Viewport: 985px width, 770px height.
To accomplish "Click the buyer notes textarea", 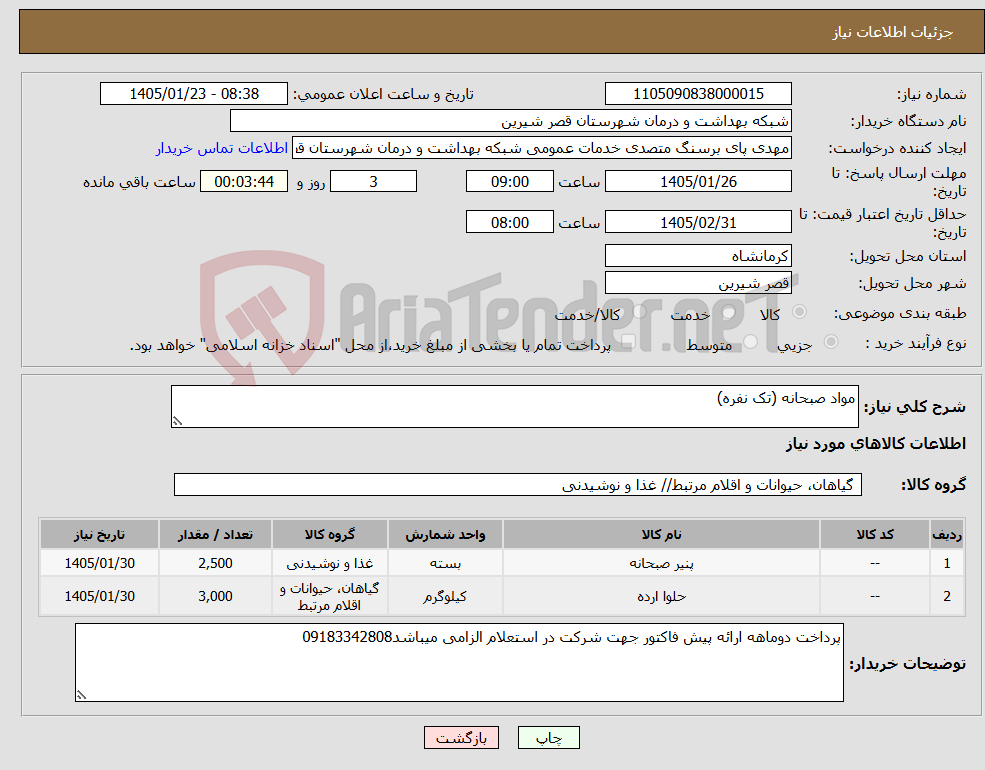I will point(459,663).
